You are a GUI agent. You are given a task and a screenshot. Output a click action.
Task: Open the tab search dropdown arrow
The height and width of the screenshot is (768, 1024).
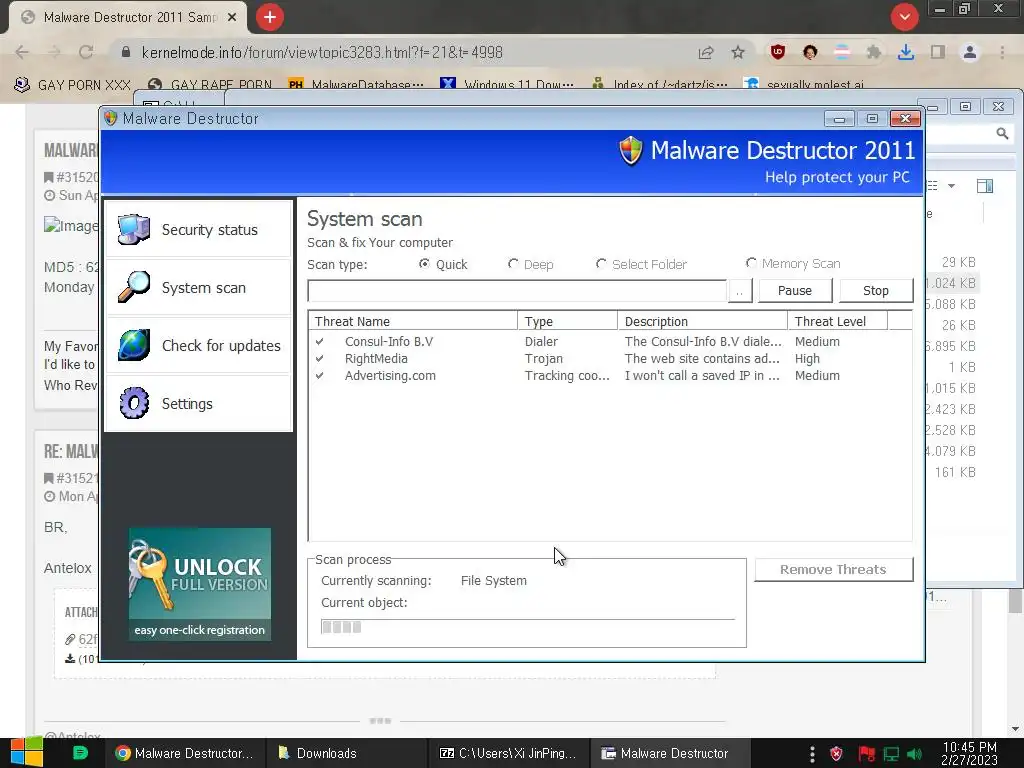coord(904,17)
